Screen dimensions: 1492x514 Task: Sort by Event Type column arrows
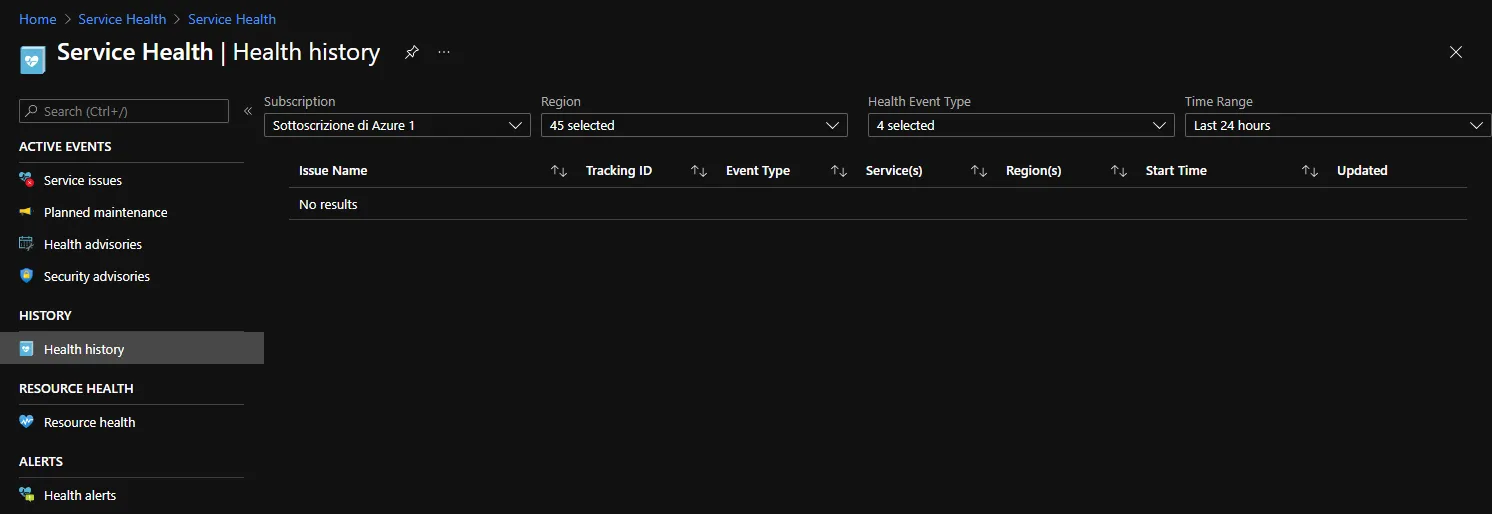(839, 171)
